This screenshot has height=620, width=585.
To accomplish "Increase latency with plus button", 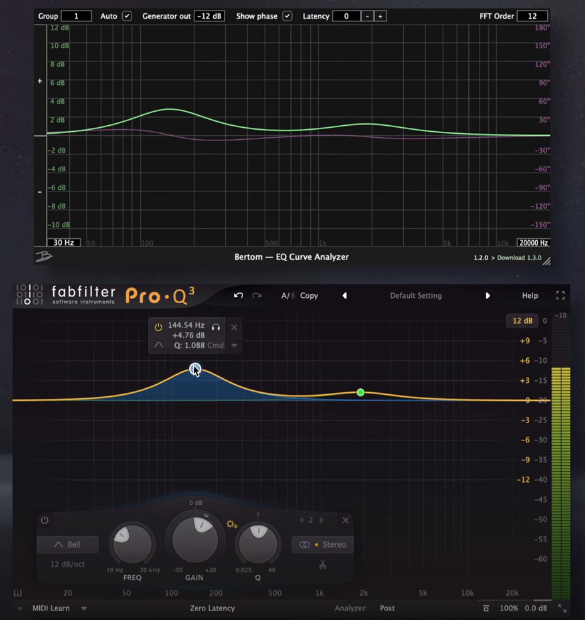I will (380, 16).
